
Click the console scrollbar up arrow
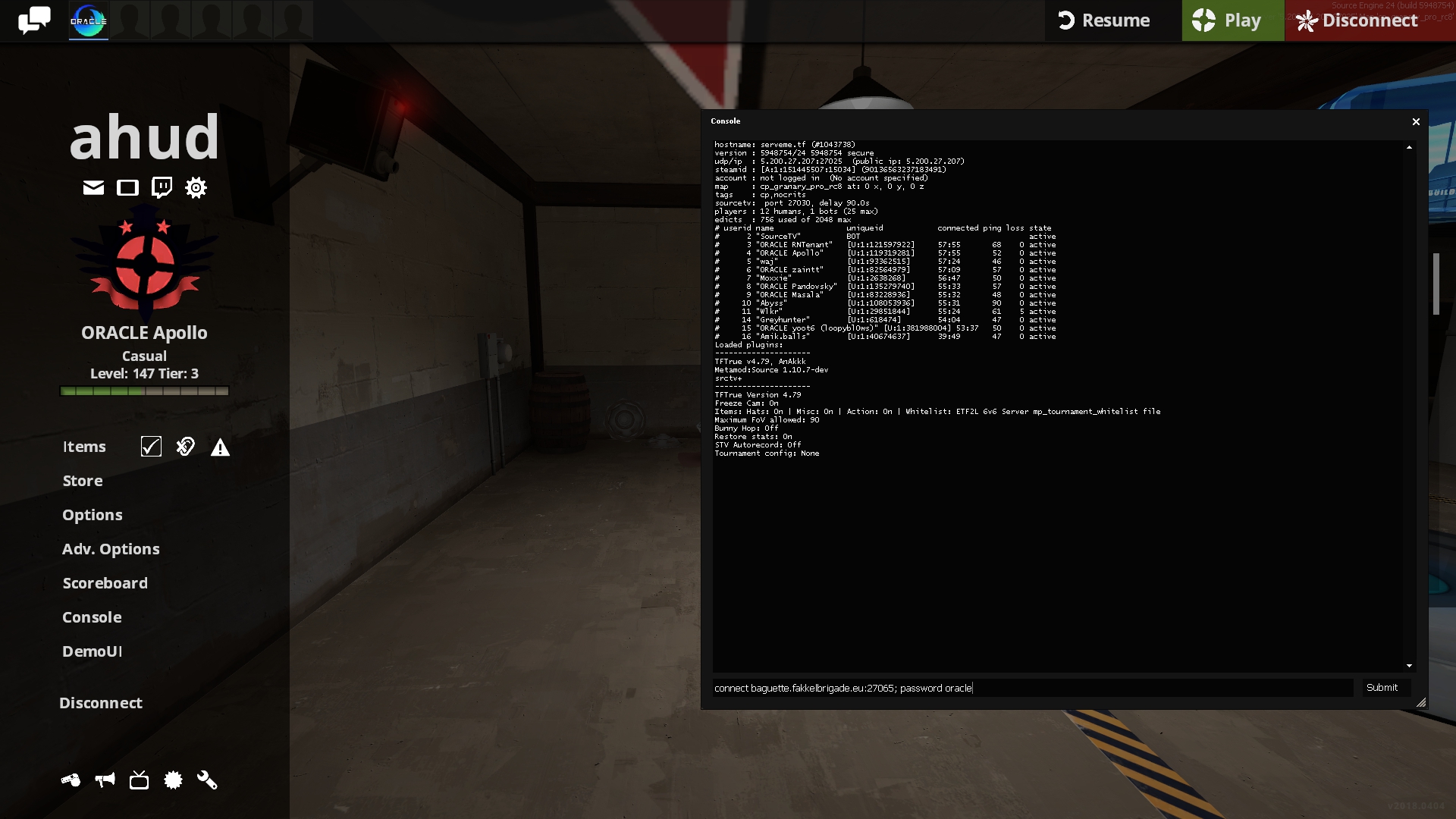click(1409, 147)
